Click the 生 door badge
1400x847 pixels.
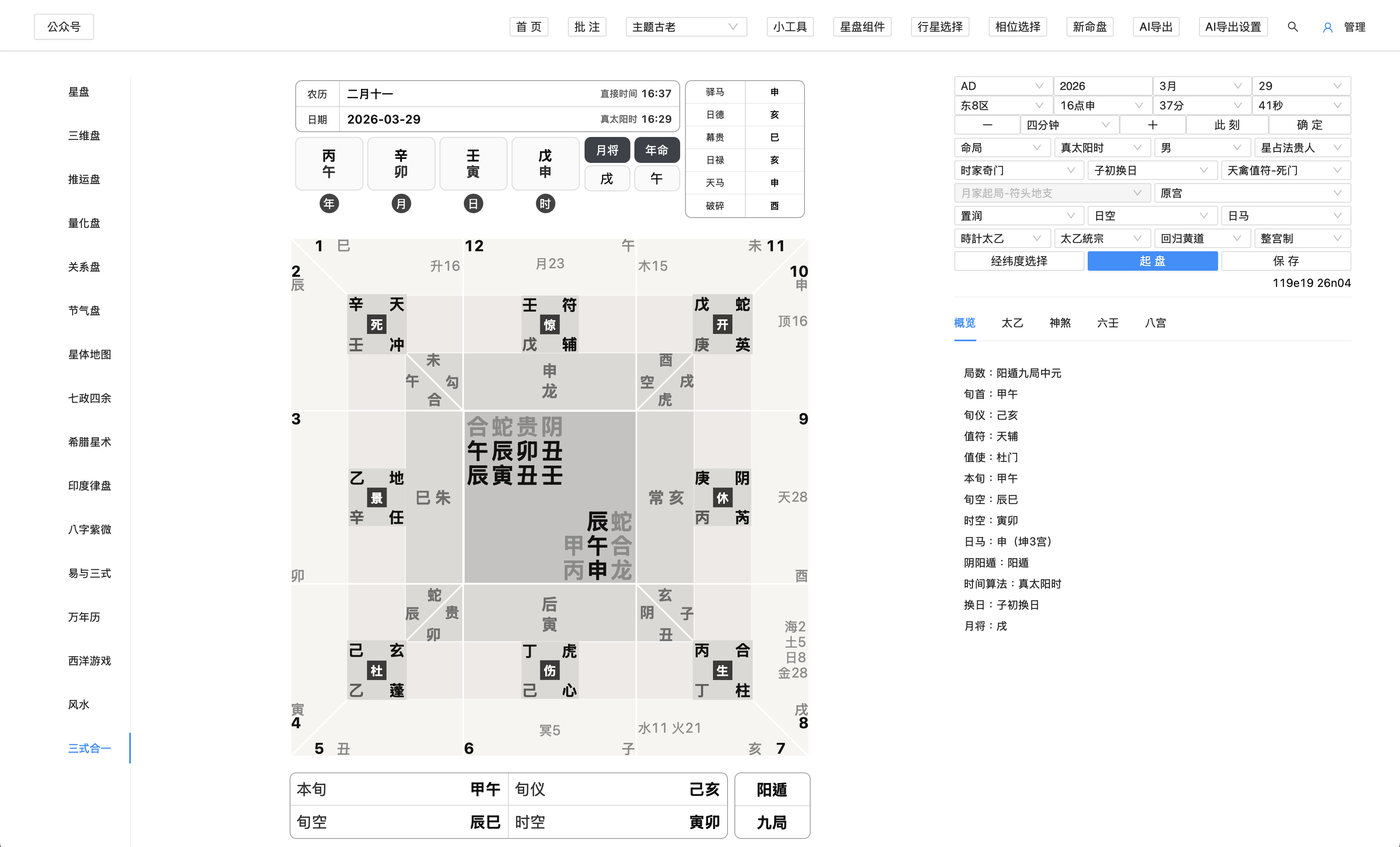click(722, 671)
